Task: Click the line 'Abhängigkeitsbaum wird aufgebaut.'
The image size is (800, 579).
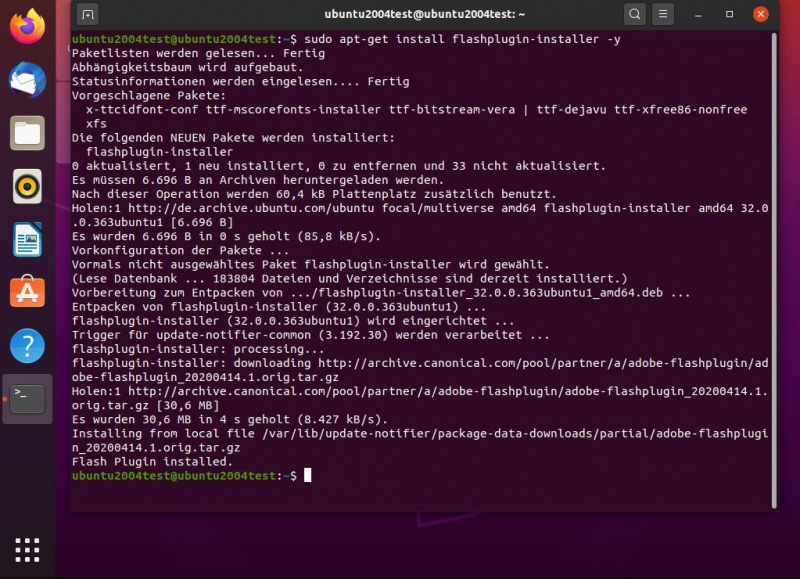Action: pos(187,67)
